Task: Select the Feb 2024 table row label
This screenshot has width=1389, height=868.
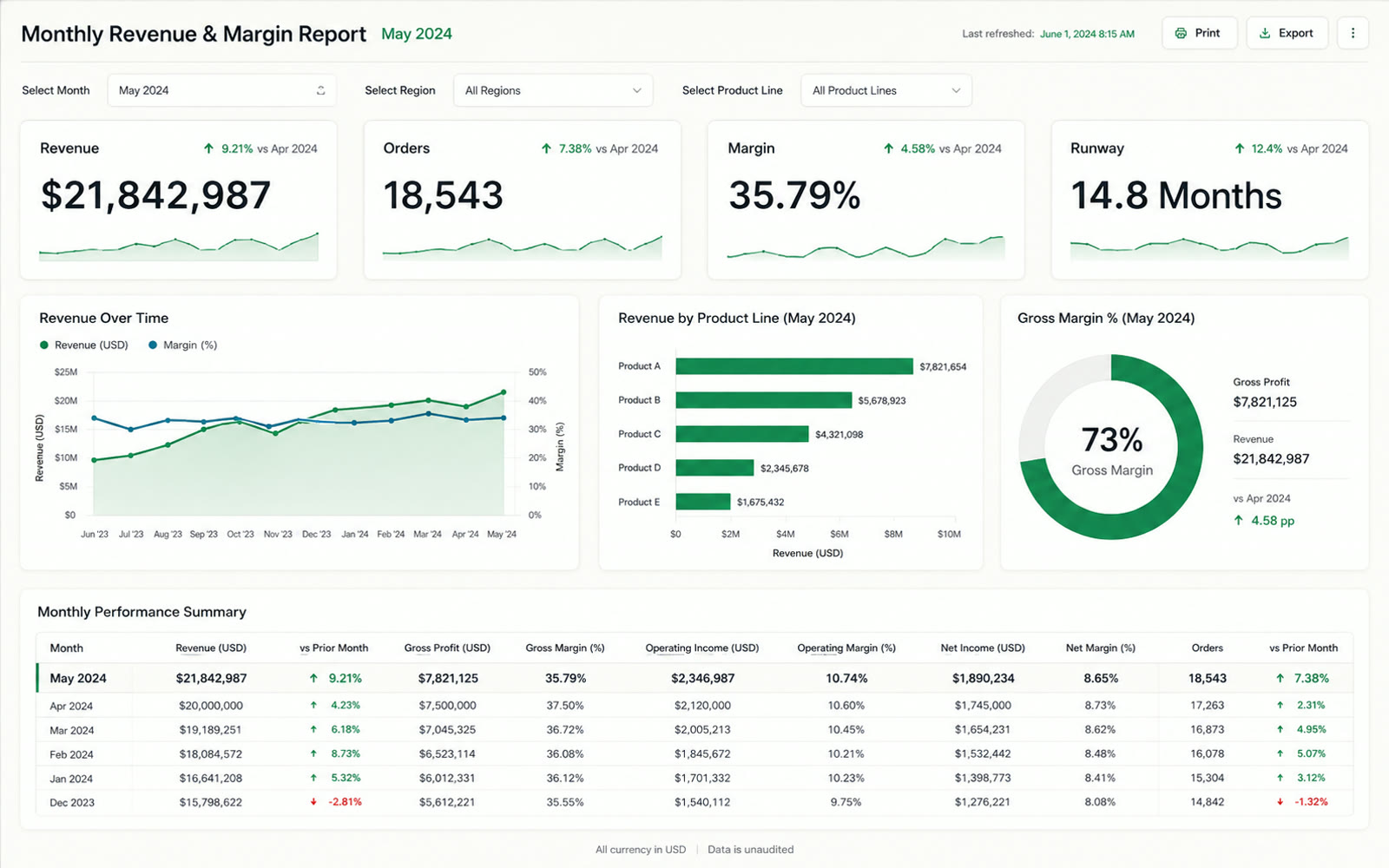Action: [71, 754]
